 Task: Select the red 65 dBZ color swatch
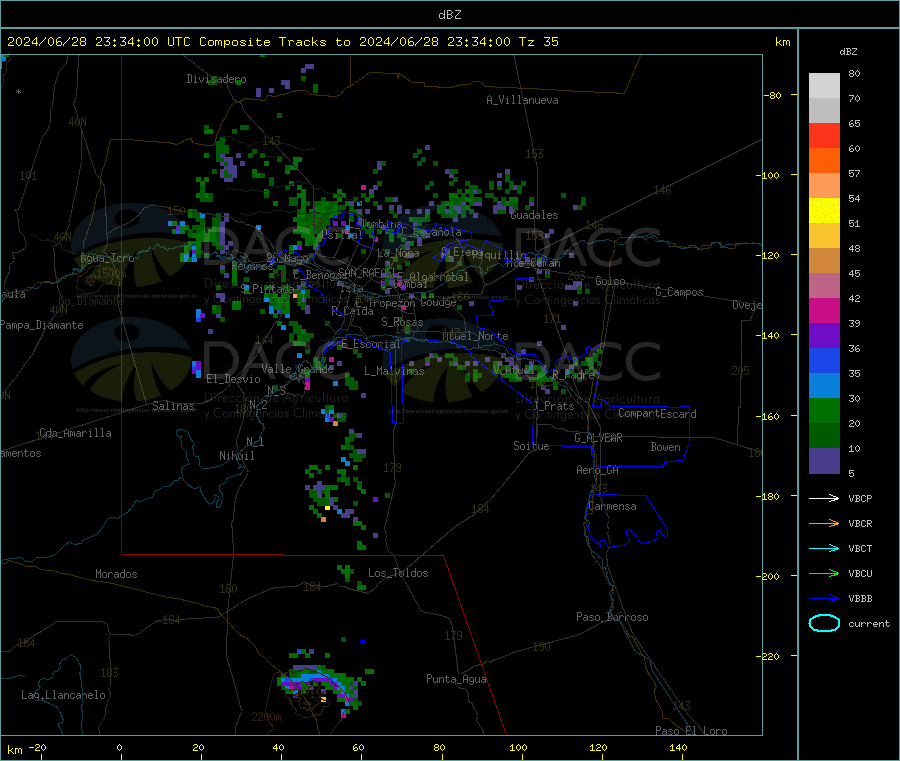pos(824,135)
